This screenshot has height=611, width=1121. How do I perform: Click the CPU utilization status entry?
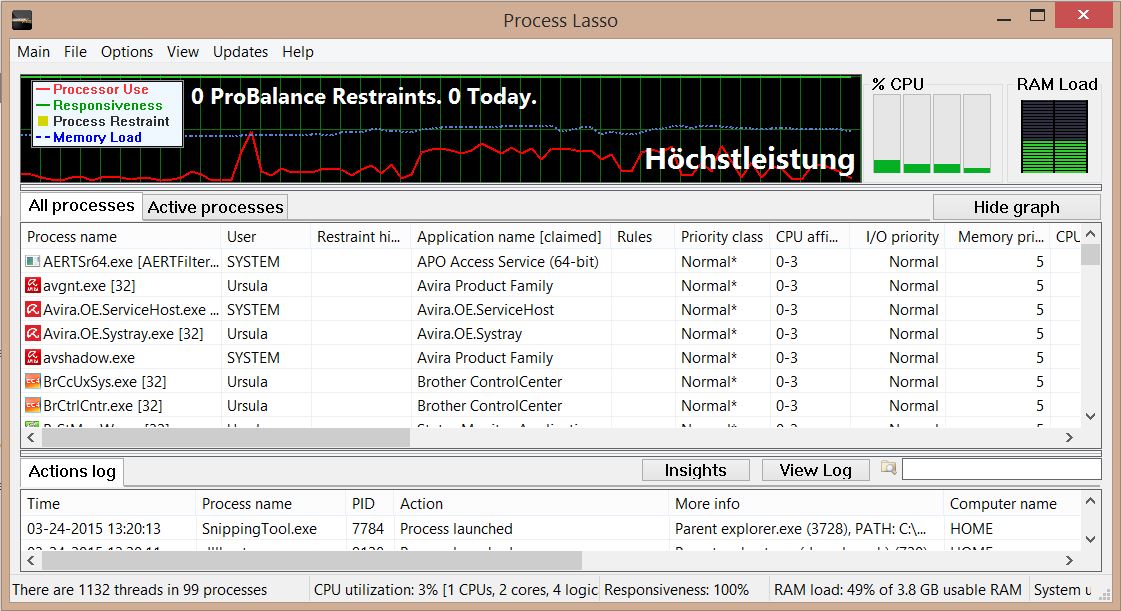coord(455,590)
